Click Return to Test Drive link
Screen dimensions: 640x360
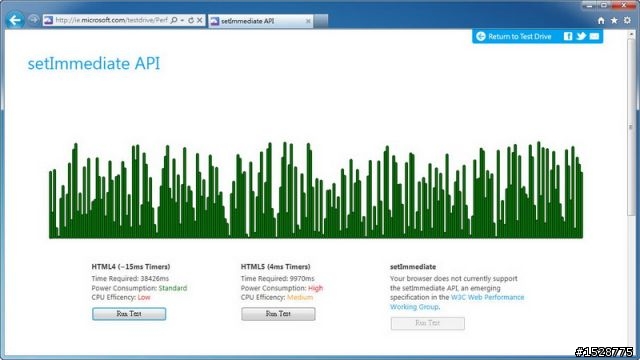520,36
